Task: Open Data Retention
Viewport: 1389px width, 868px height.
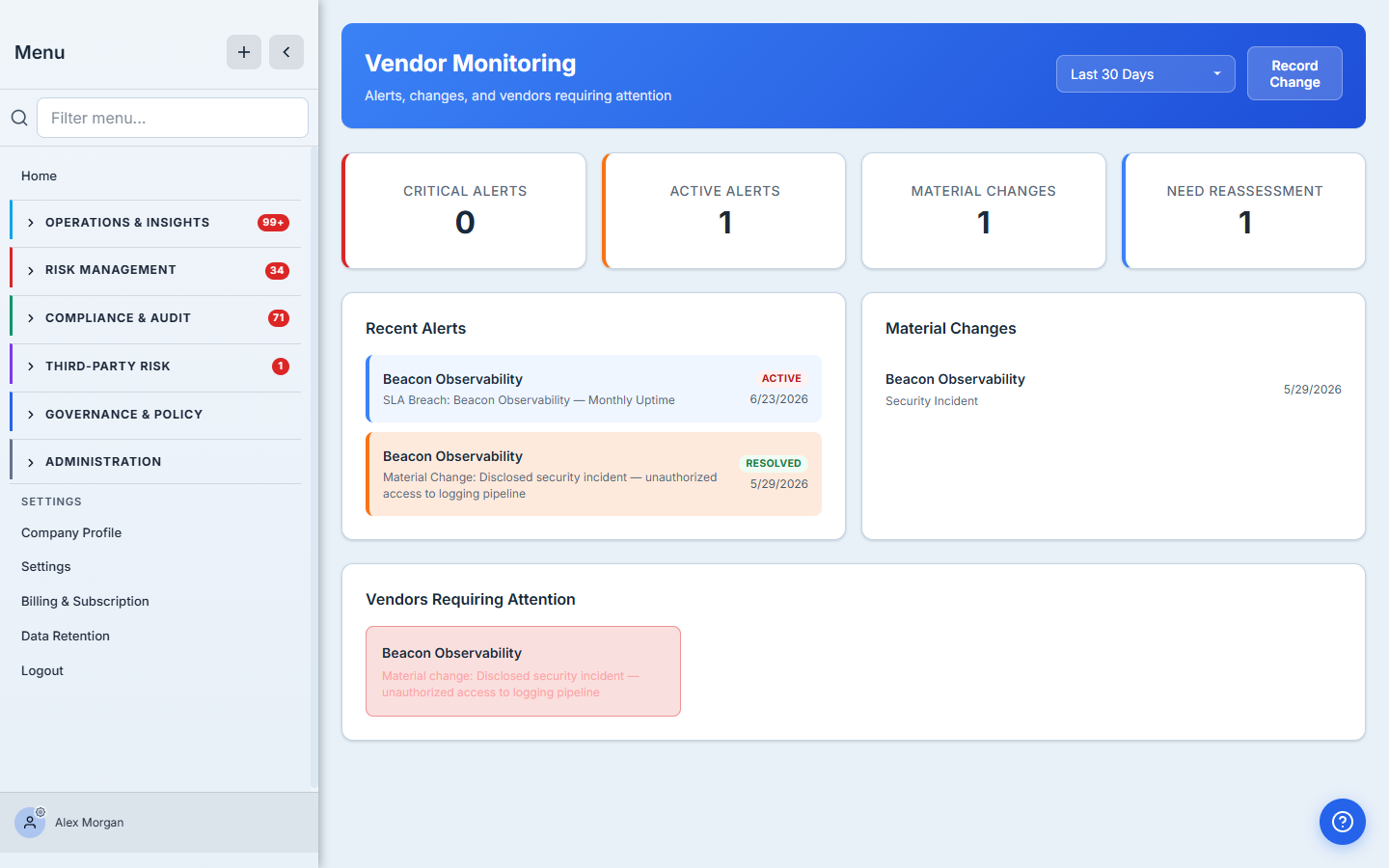Action: 66,636
